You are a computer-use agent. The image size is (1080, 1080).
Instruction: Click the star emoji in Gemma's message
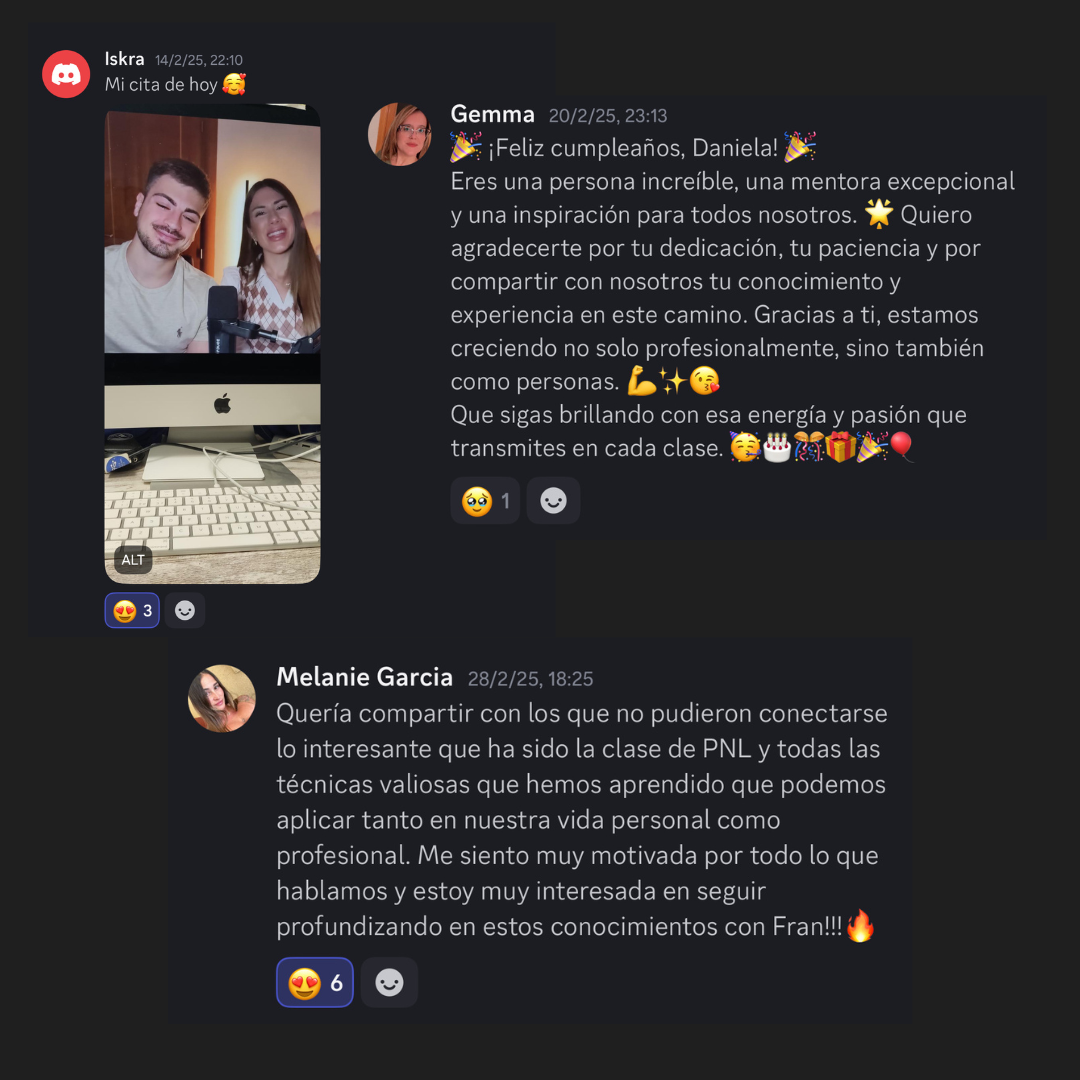pyautogui.click(x=879, y=214)
